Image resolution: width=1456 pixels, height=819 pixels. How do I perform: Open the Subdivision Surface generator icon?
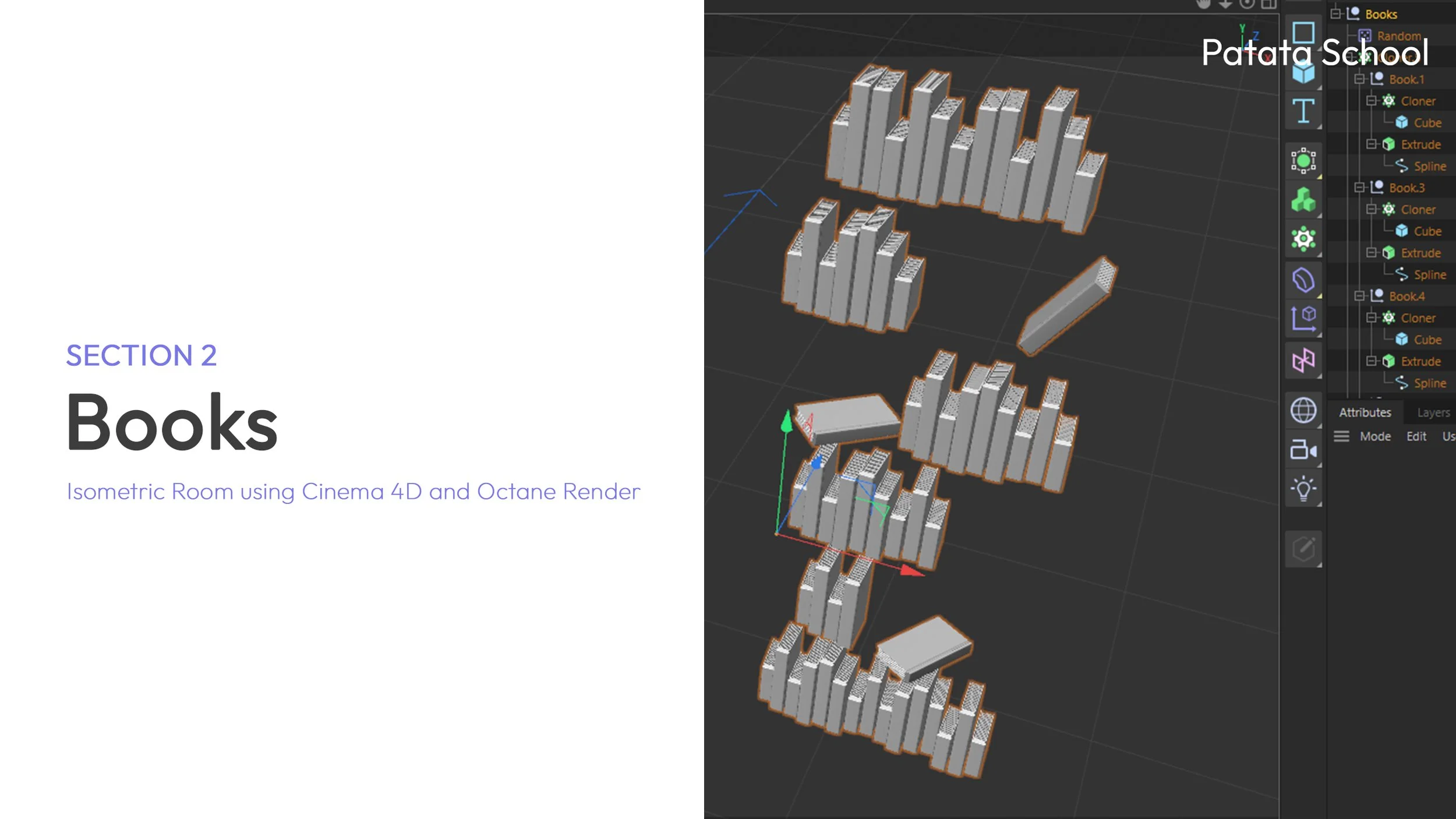click(1303, 160)
